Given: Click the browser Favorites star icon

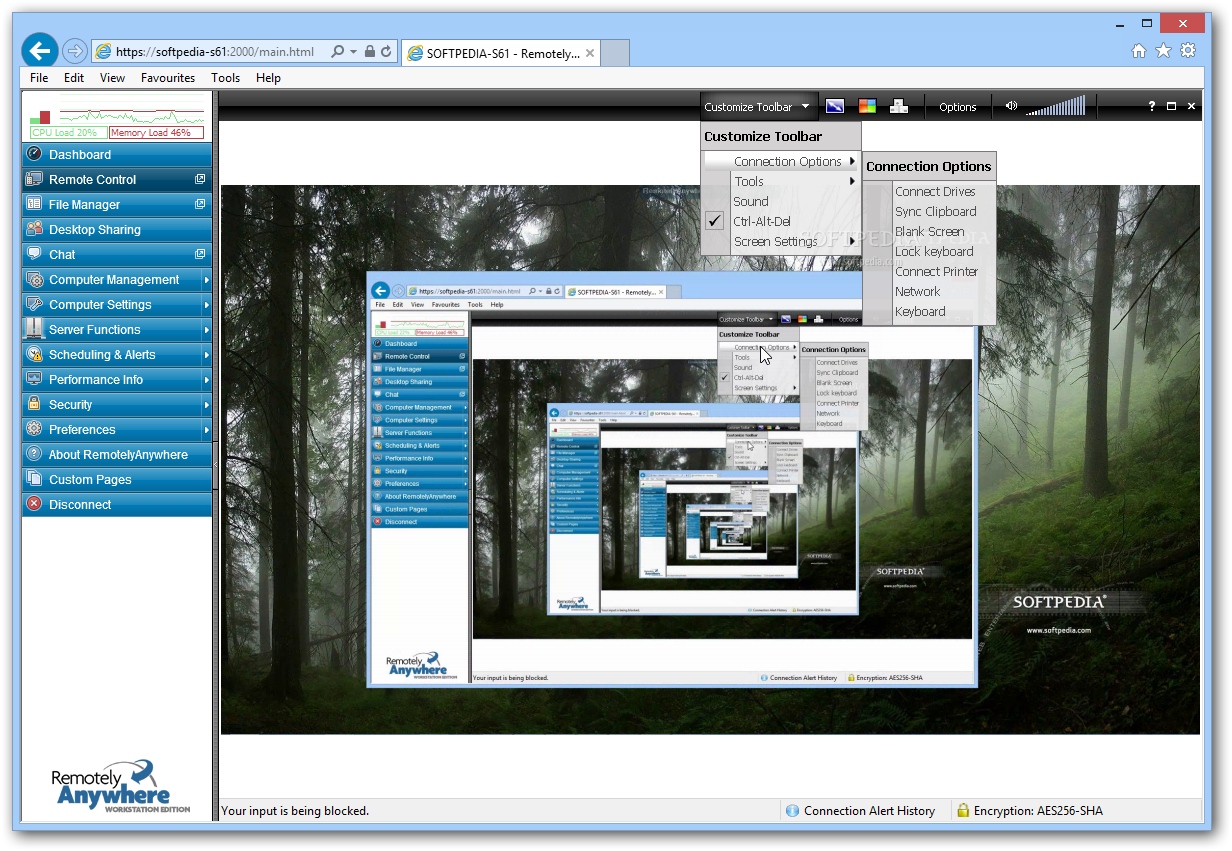Looking at the screenshot, I should (x=1163, y=51).
